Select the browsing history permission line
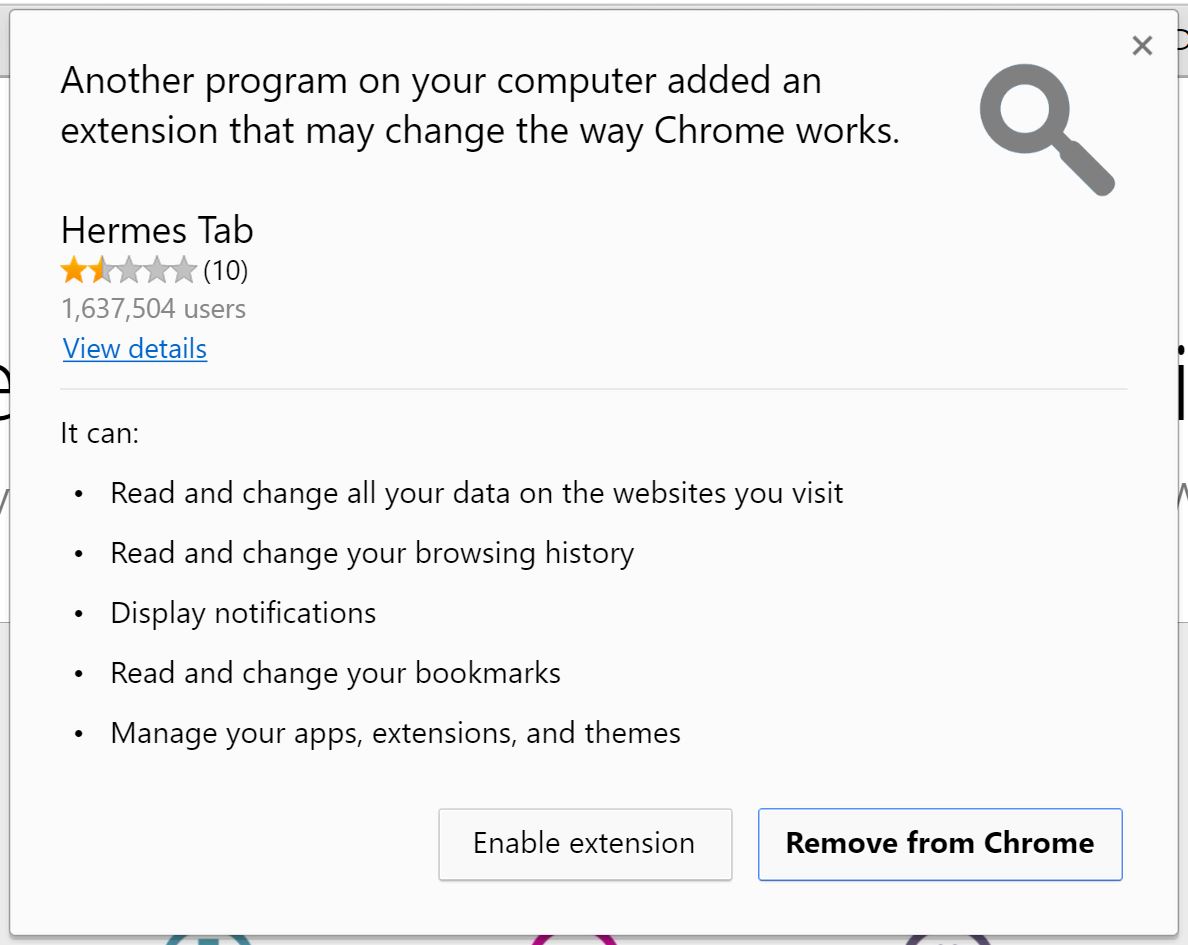The image size is (1188, 945). pyautogui.click(x=372, y=553)
